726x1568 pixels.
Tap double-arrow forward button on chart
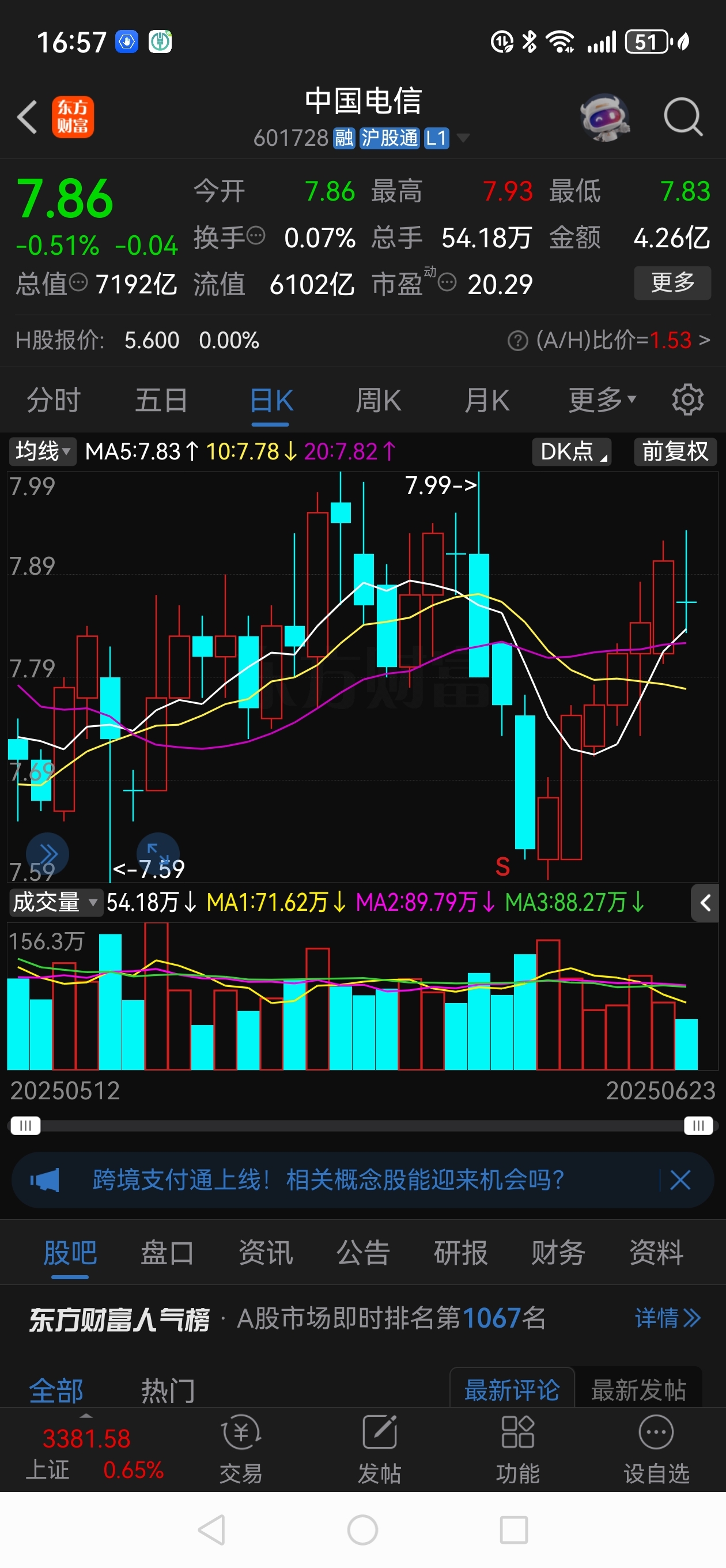pyautogui.click(x=47, y=853)
